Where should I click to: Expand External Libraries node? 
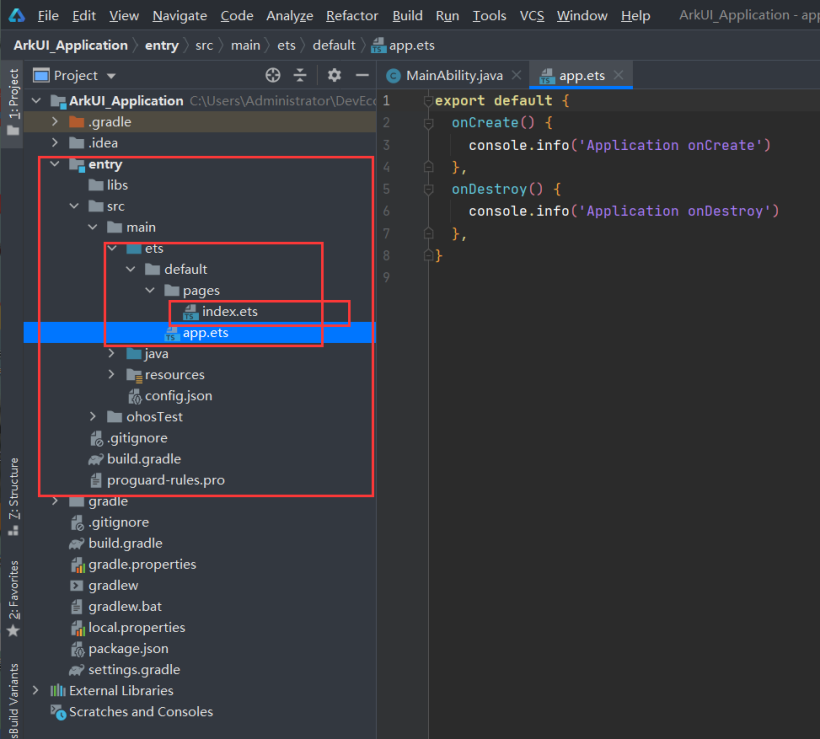tap(36, 690)
